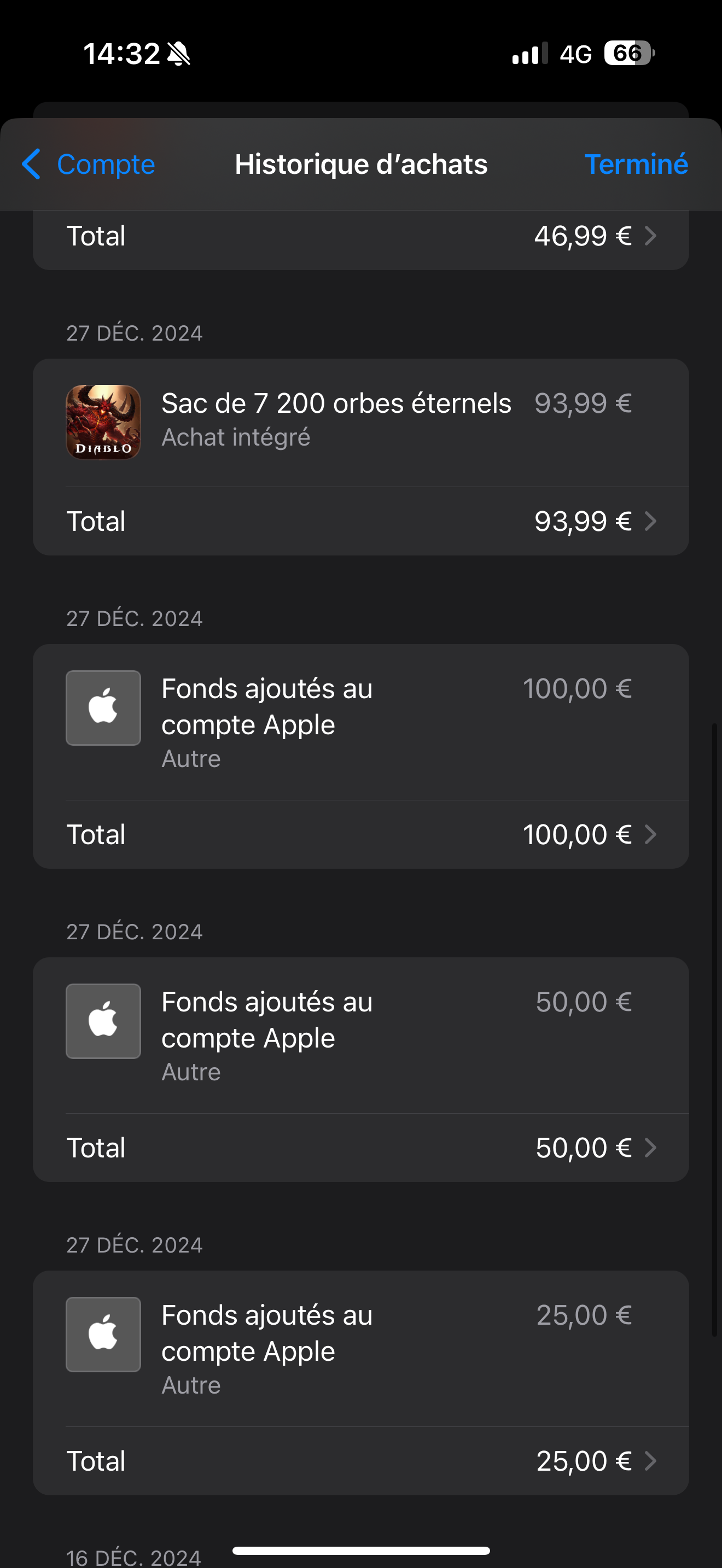Image resolution: width=722 pixels, height=1568 pixels.
Task: Tap the silent mode bell icon
Action: tap(179, 54)
